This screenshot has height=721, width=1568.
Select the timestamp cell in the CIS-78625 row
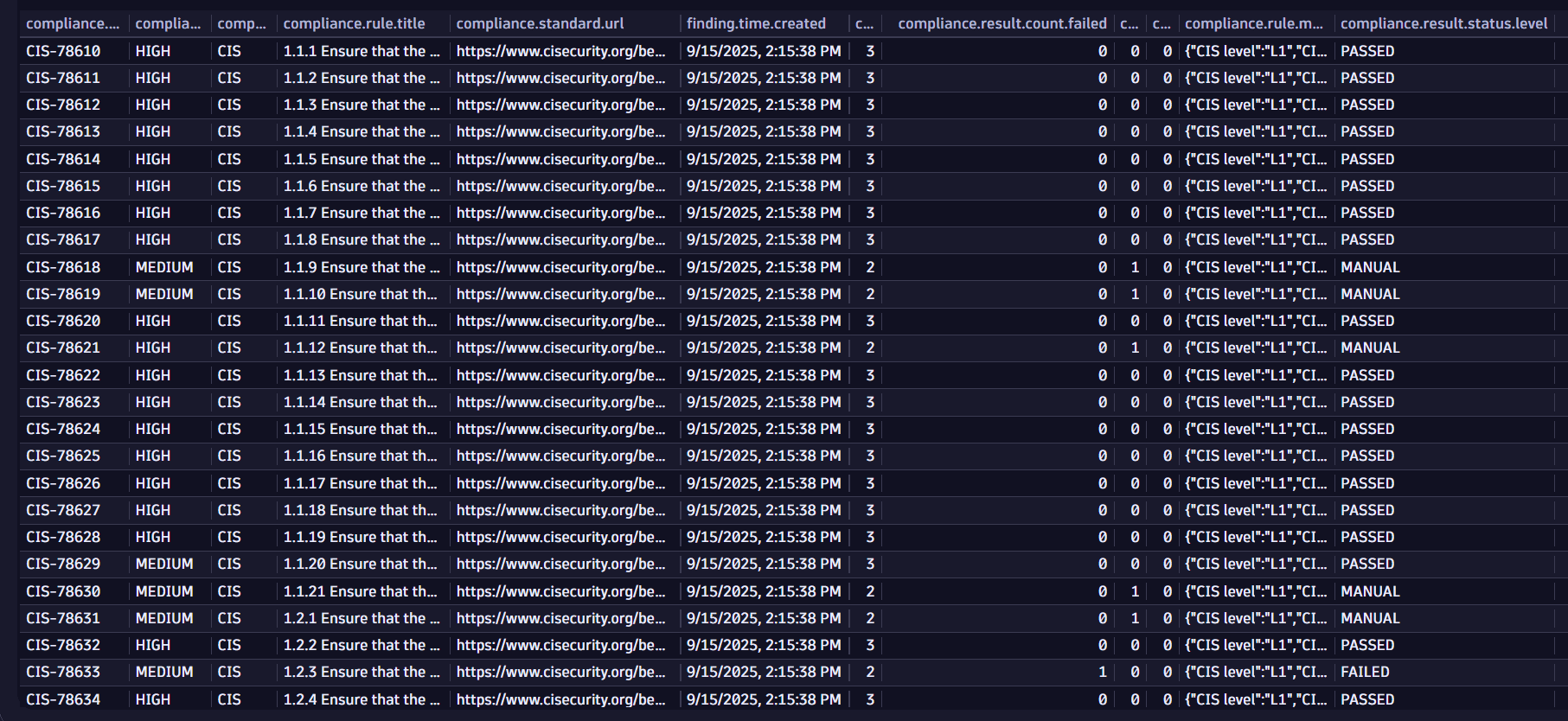(x=763, y=456)
